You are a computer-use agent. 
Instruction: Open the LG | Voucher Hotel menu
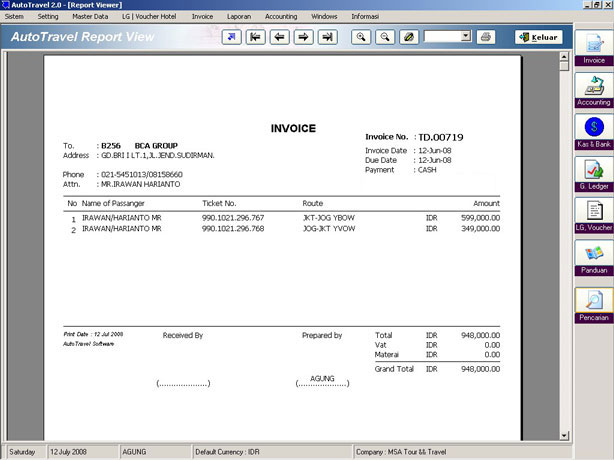149,16
